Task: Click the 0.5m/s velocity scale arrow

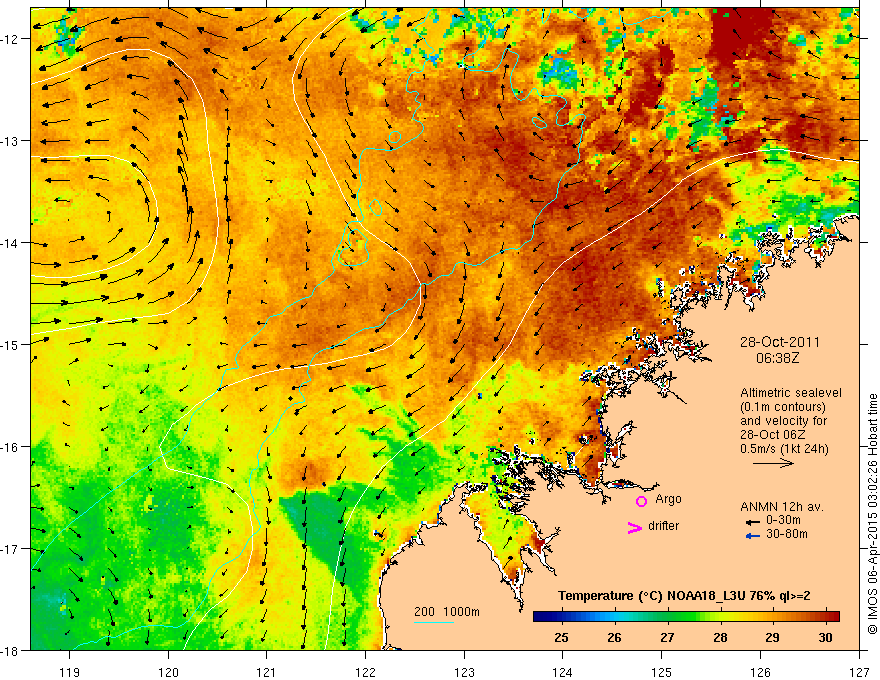Action: pos(773,463)
